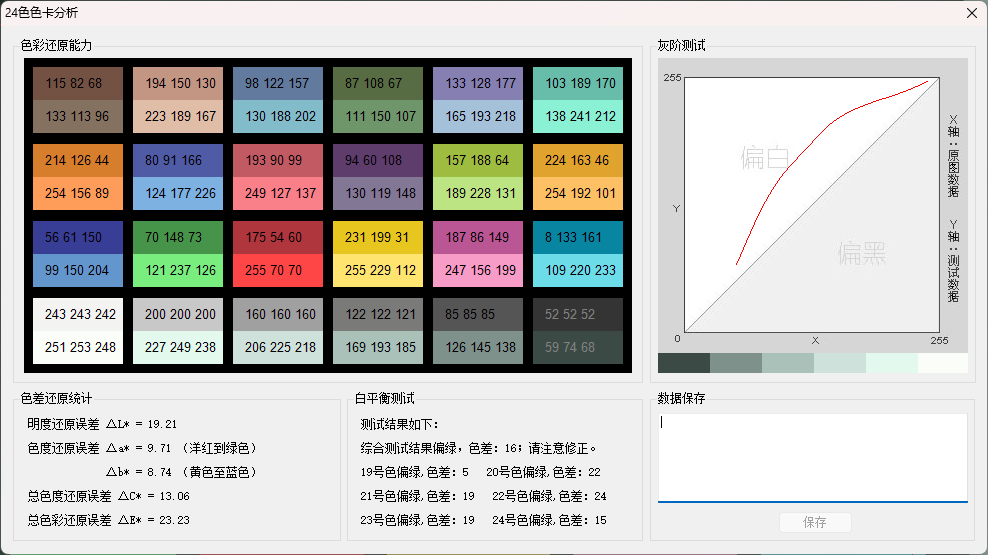Select swatch labeled 254 156 89
Screen dimensions: 988x555
pyautogui.click(x=78, y=193)
